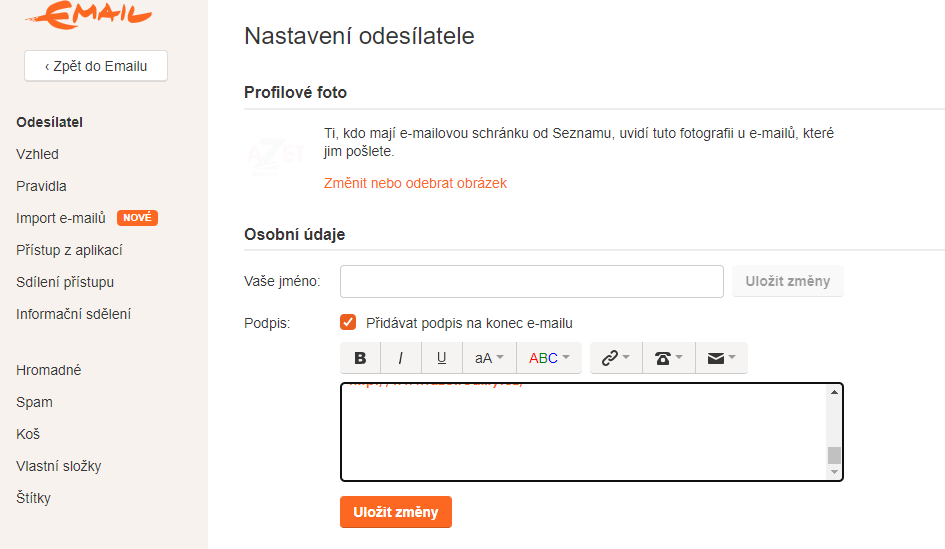Click the orange Uložit změny button

(396, 512)
